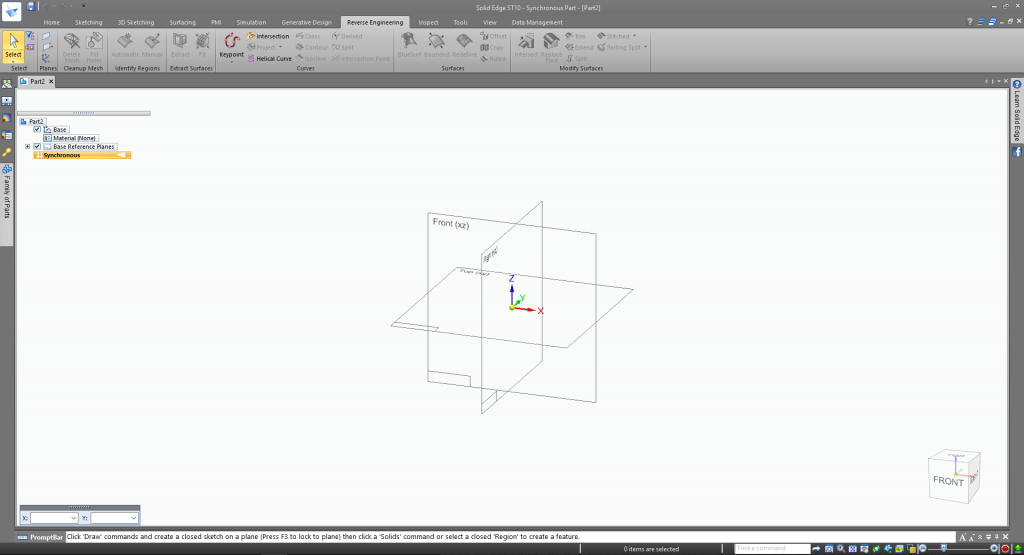Screen dimensions: 1024x555
Task: Switch to the Home ribbon tab
Action: pos(52,22)
